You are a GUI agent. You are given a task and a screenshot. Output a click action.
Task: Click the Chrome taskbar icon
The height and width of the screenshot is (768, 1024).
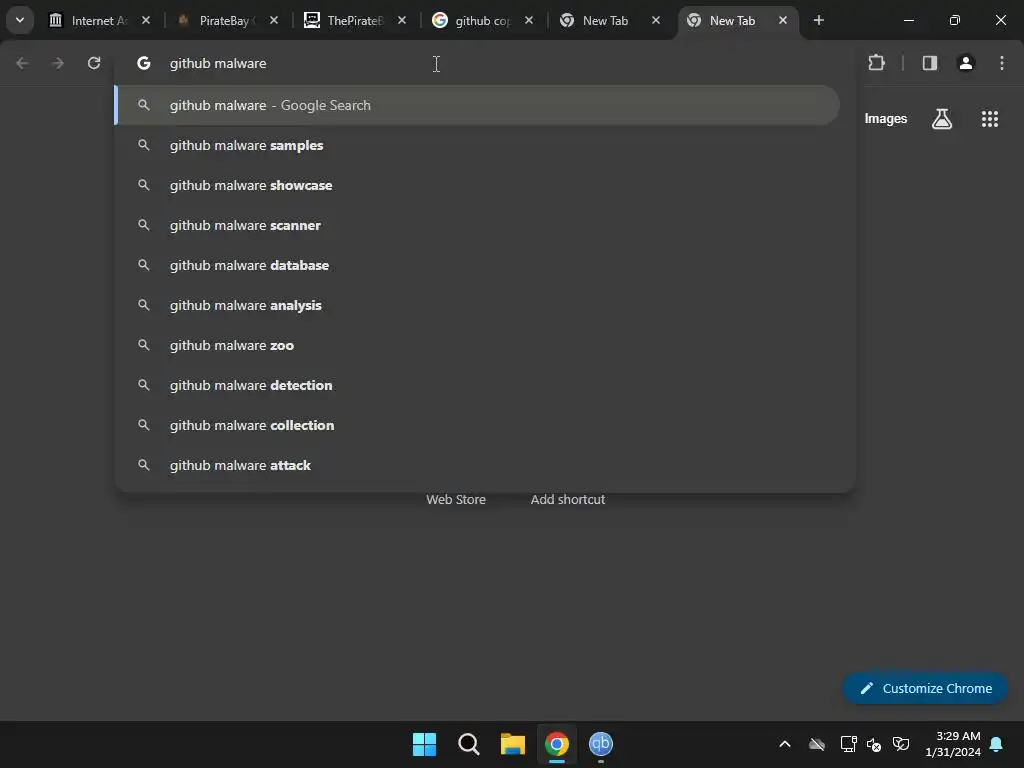557,744
